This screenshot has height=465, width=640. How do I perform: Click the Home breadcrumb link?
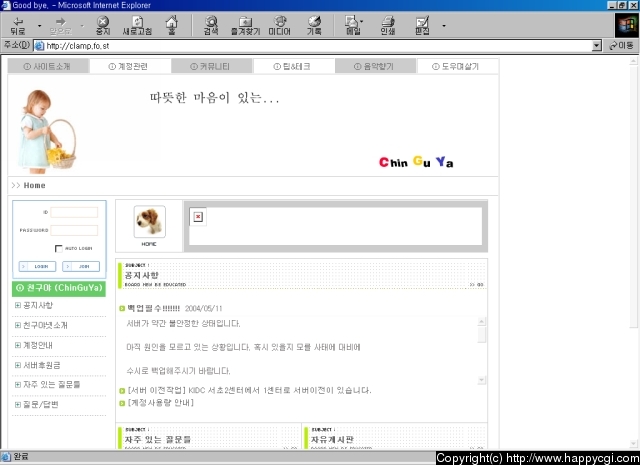(34, 185)
